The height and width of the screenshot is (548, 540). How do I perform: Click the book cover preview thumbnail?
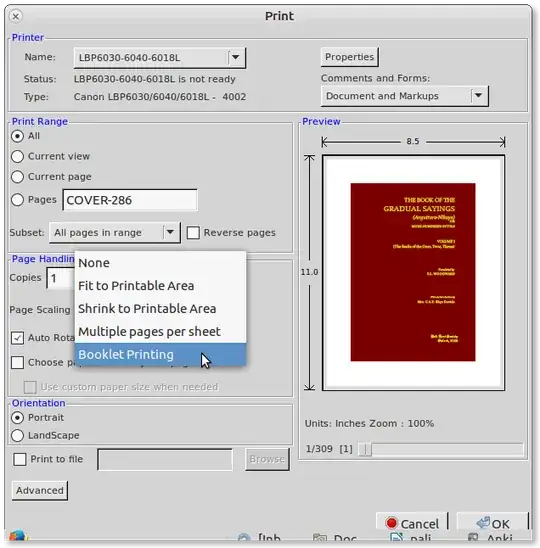(413, 272)
